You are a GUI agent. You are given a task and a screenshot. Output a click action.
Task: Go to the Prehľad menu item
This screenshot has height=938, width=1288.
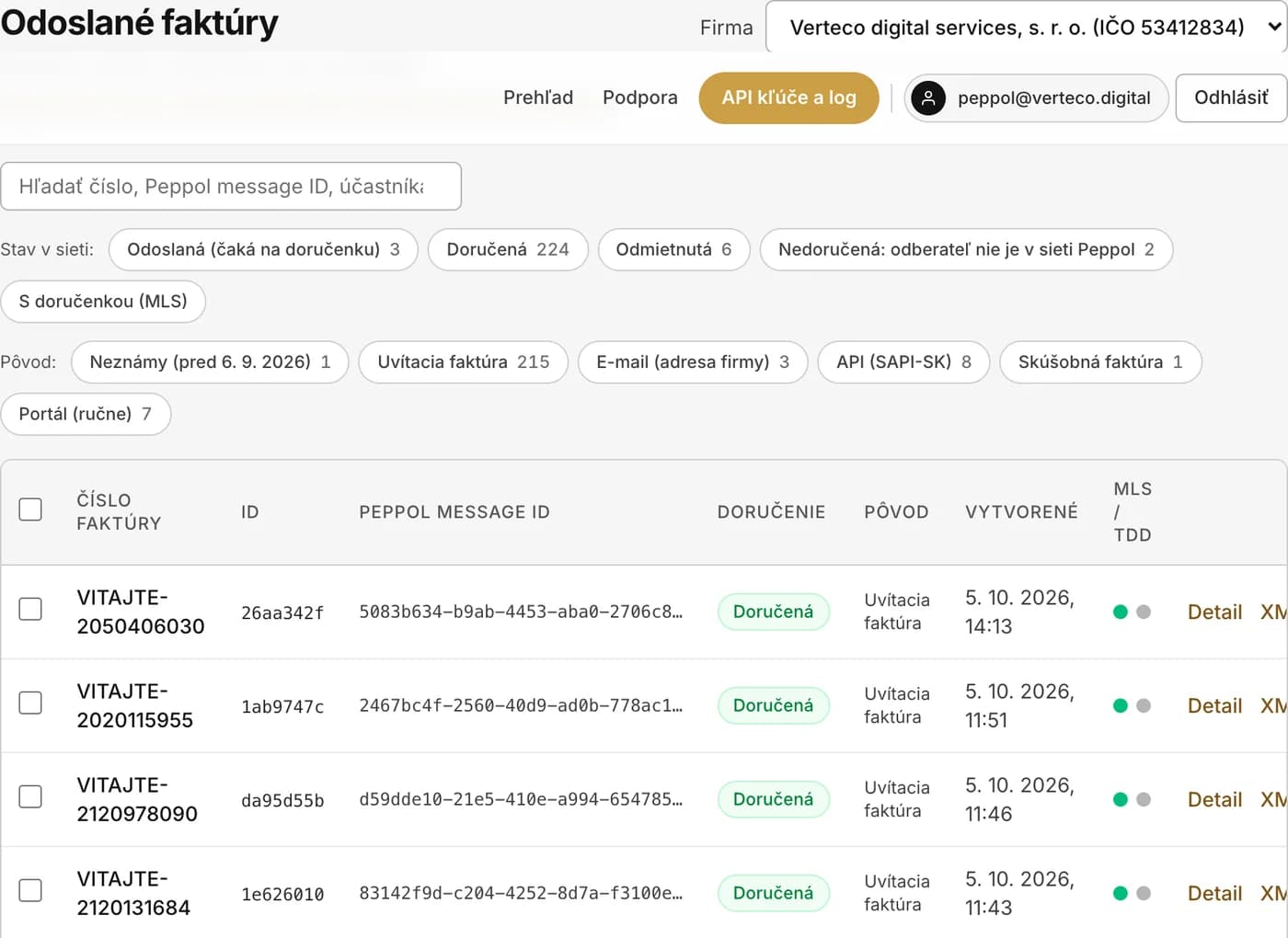[x=538, y=97]
